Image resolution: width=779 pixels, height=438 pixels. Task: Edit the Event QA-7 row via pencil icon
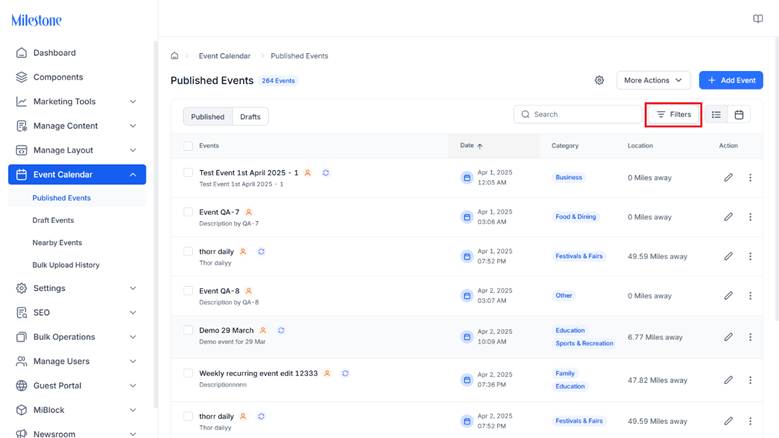tap(728, 217)
